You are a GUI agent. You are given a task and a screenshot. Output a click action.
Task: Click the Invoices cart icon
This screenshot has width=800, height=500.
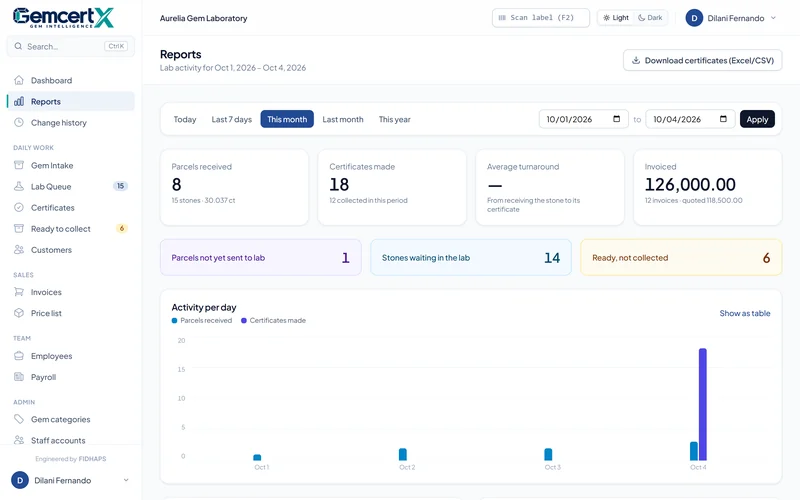click(19, 292)
